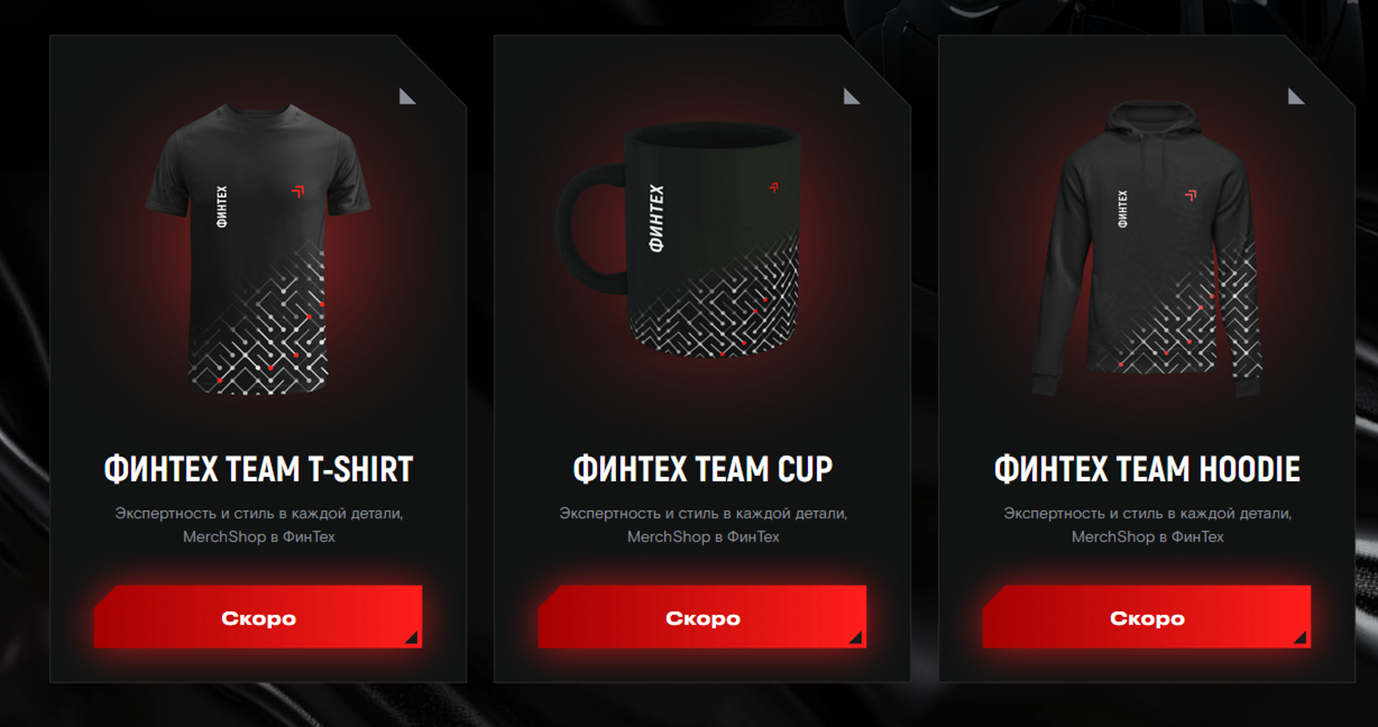Select the black mug product image
Image resolution: width=1378 pixels, height=727 pixels.
point(678,240)
